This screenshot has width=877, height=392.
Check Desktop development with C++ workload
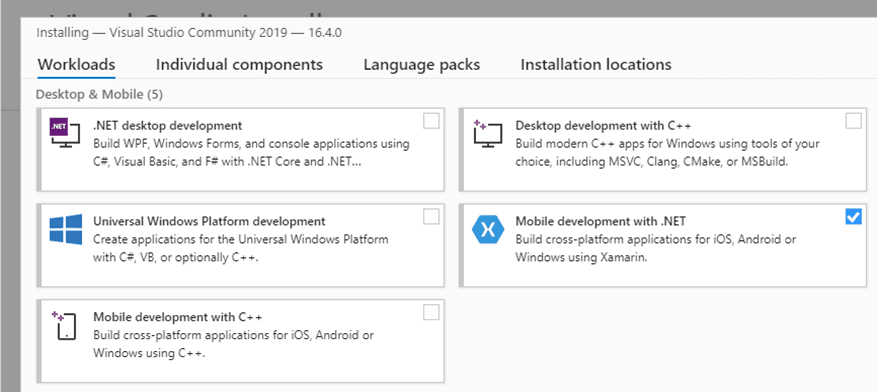pyautogui.click(x=854, y=121)
